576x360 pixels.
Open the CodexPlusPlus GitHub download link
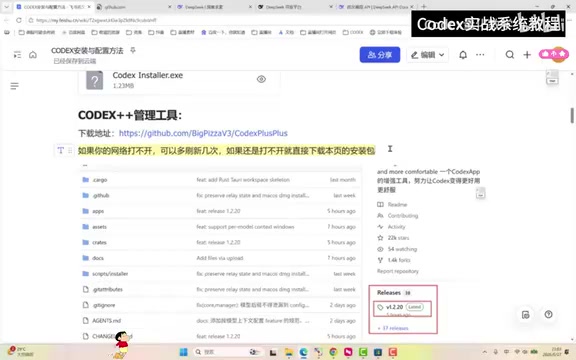point(203,133)
